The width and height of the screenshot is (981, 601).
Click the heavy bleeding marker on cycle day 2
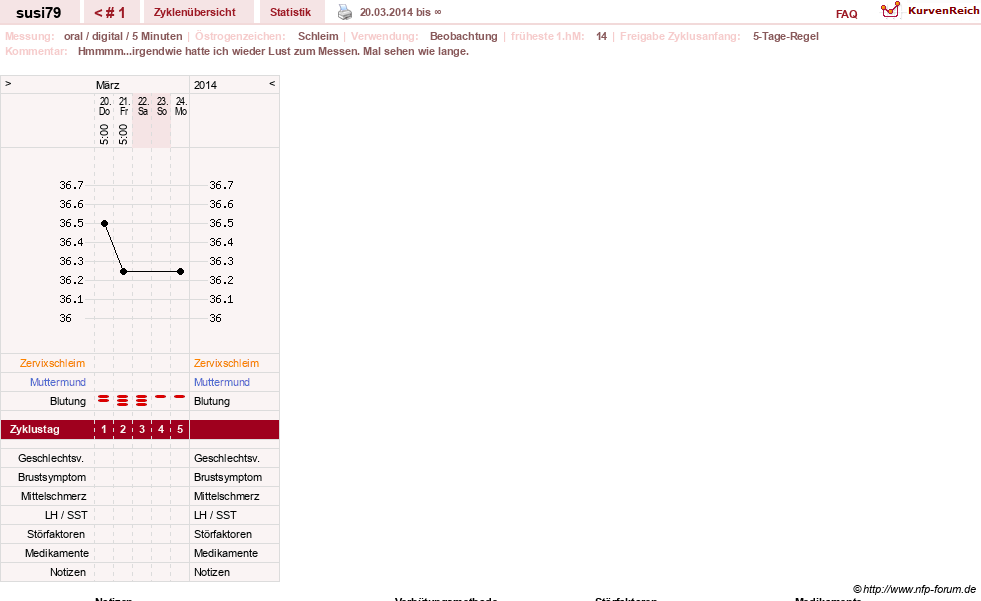(123, 400)
